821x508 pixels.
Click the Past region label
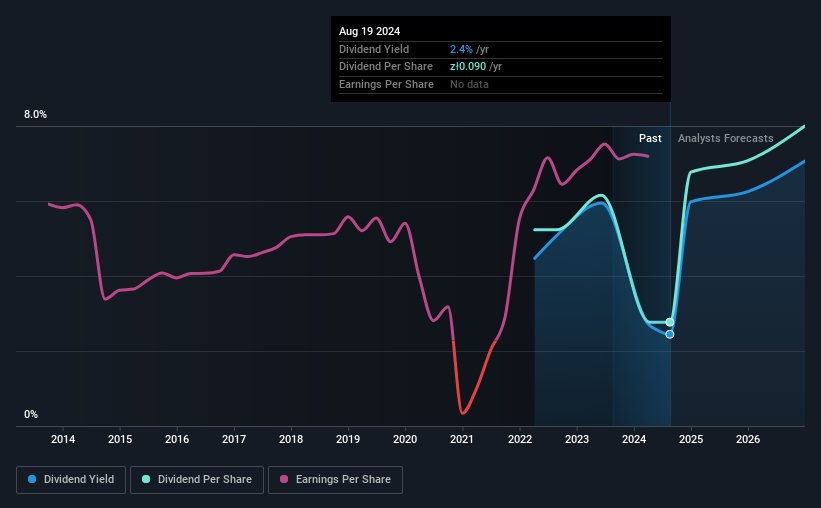click(x=650, y=138)
